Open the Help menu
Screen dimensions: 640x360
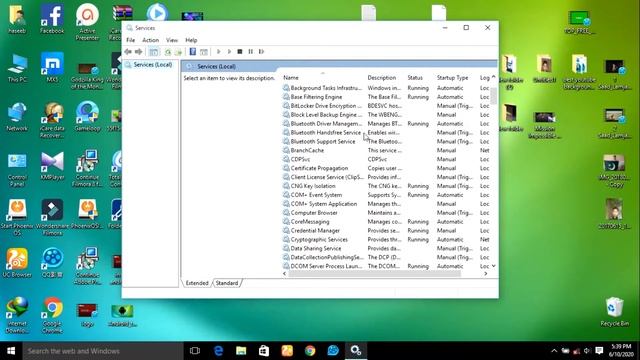(191, 40)
